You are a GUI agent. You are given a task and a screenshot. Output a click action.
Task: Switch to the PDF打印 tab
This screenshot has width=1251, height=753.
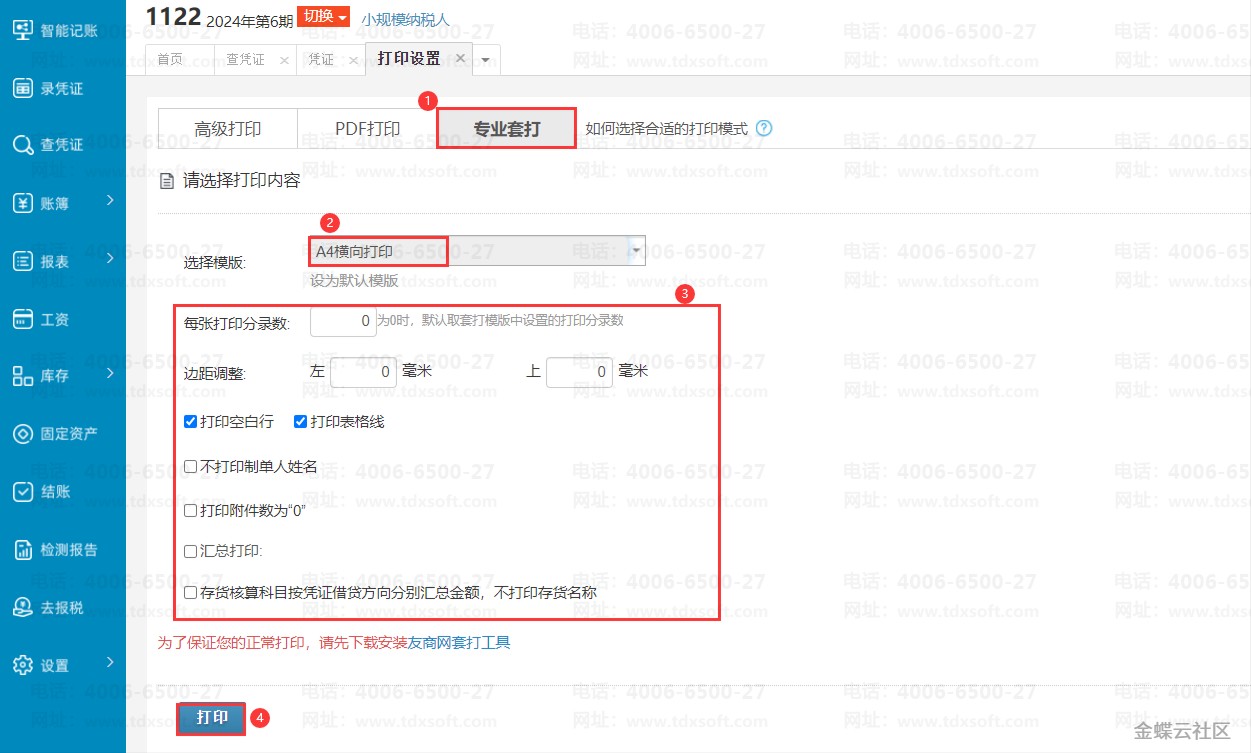[x=367, y=129]
